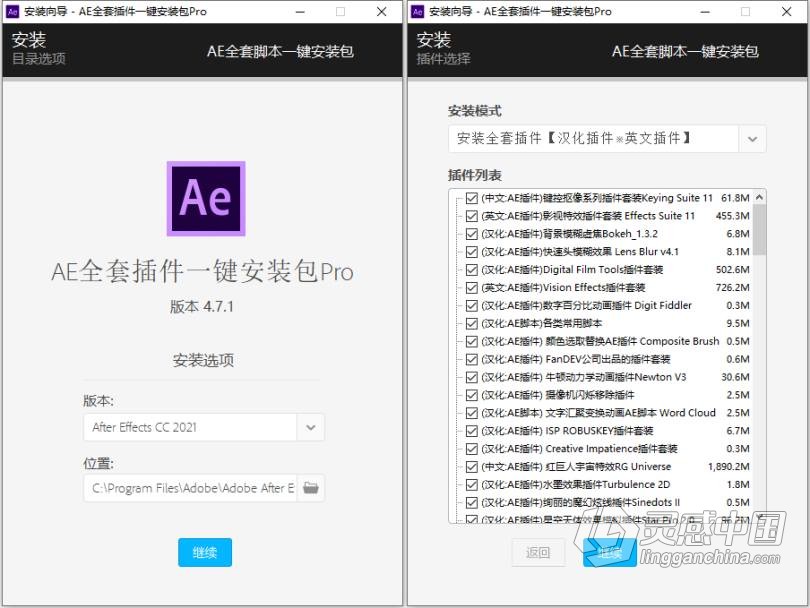
Task: Select the Effects Suite 11 list row text
Action: tap(588, 216)
